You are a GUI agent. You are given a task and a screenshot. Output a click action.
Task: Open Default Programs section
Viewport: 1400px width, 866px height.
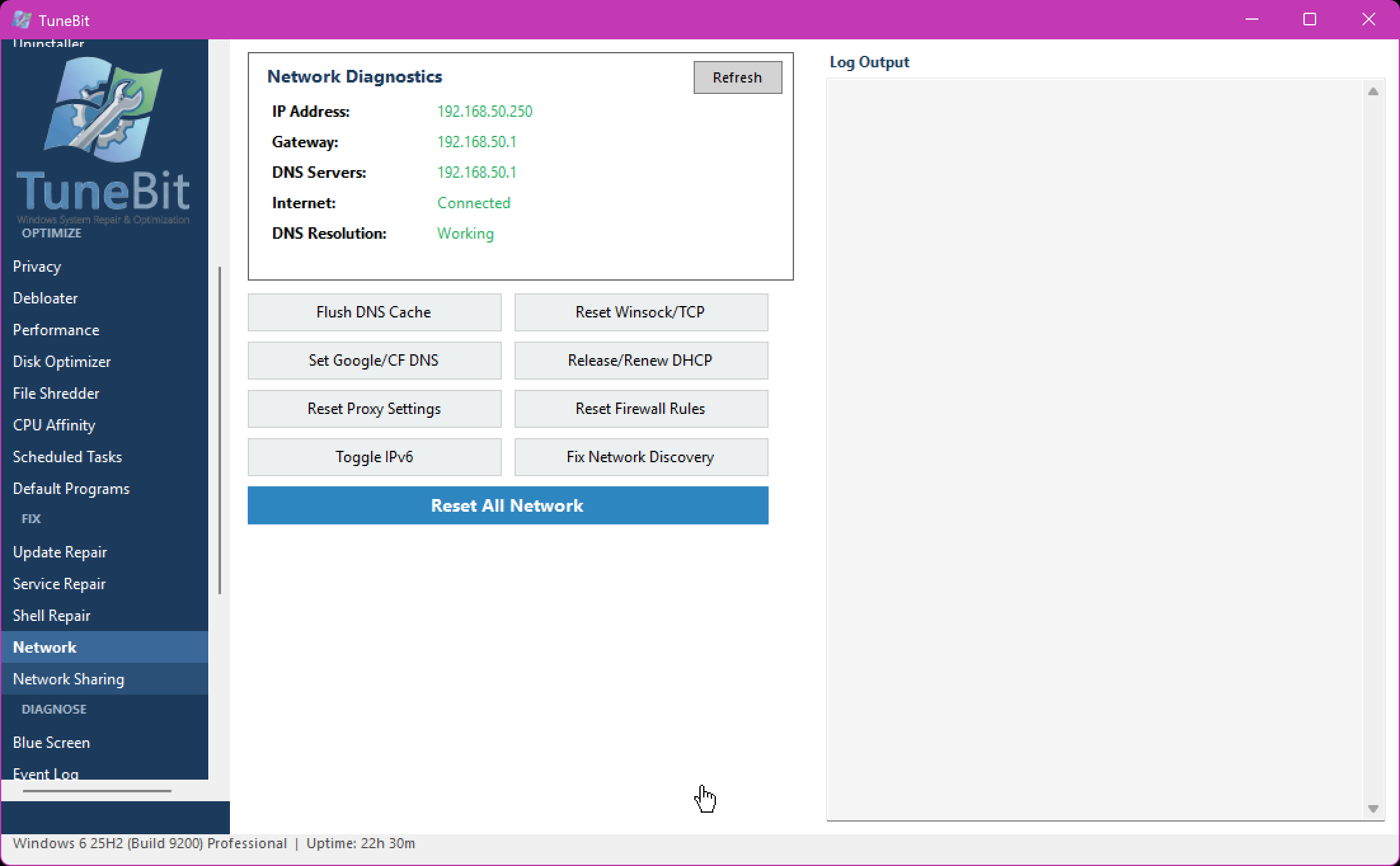click(x=104, y=488)
